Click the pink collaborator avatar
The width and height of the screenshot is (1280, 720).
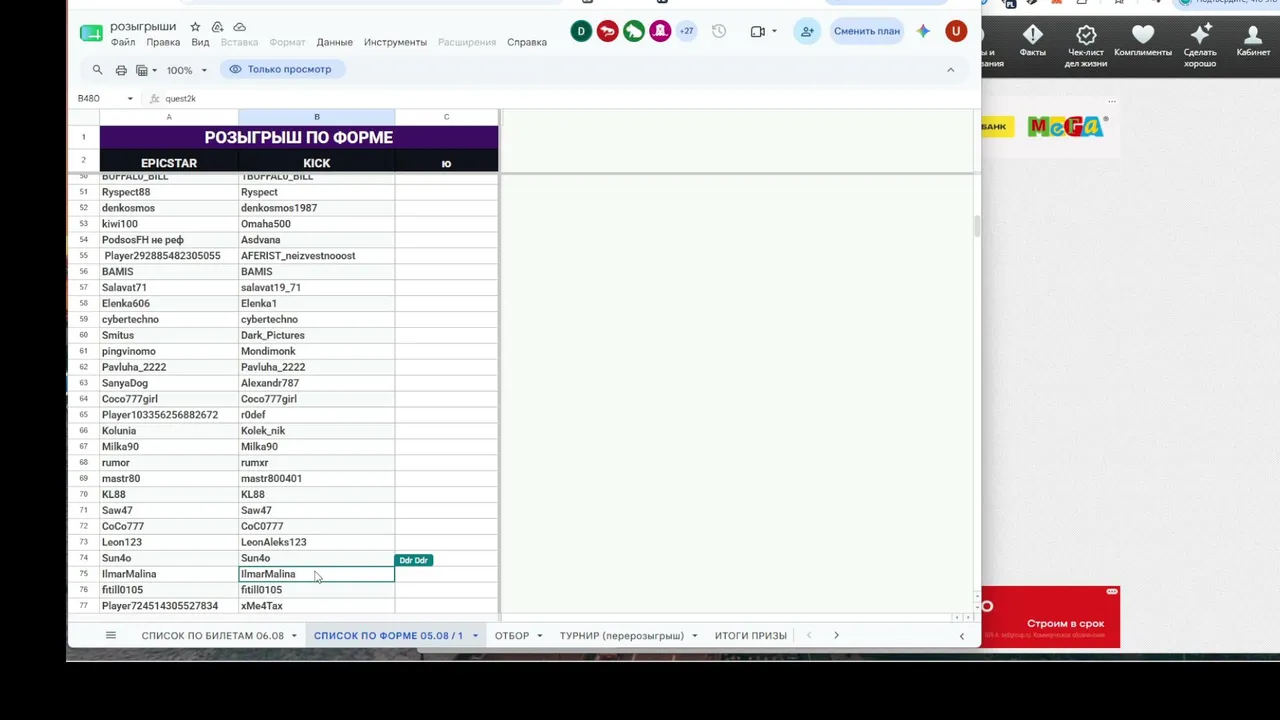(x=660, y=31)
